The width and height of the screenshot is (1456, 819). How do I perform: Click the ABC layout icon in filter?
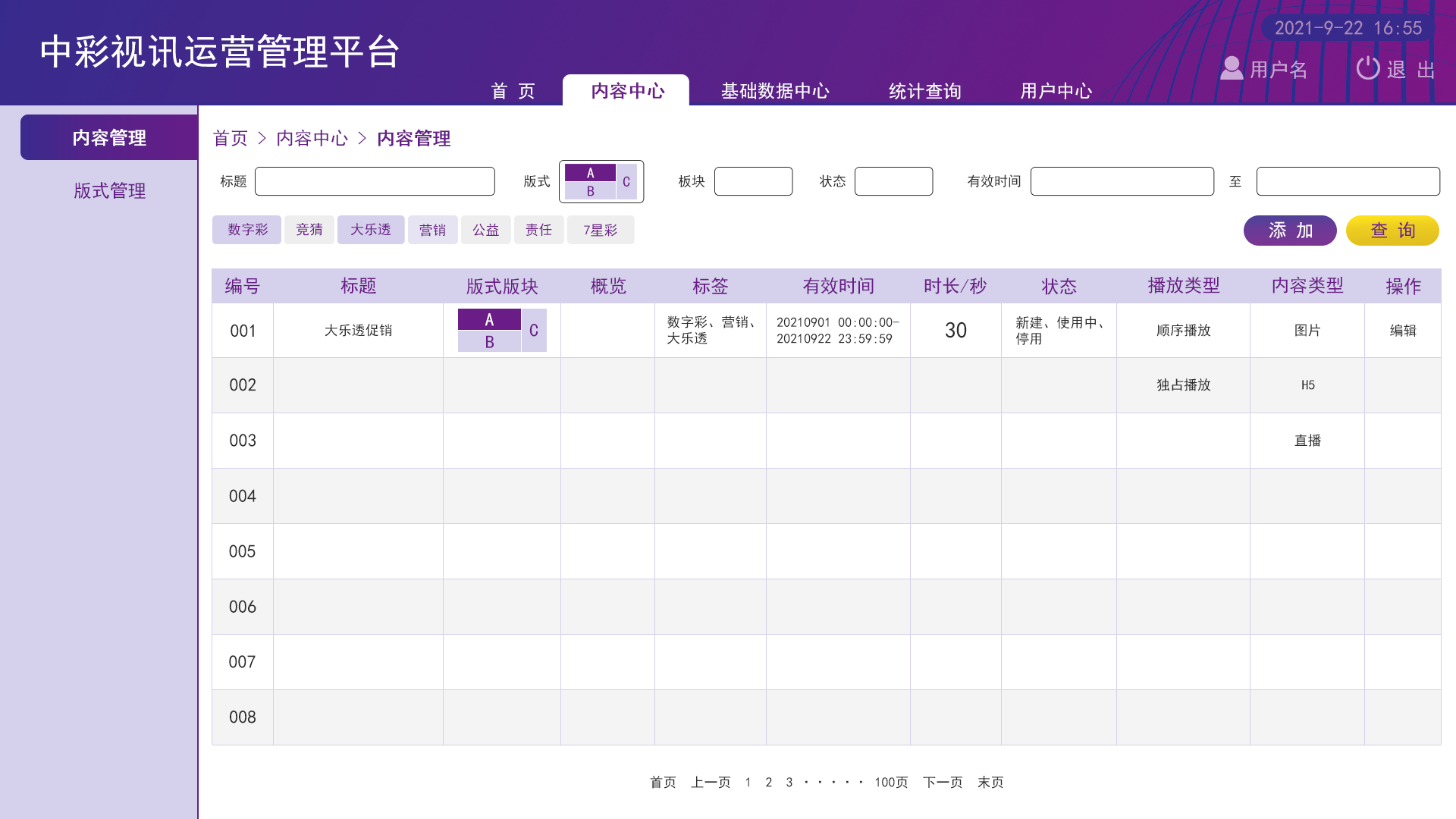pyautogui.click(x=601, y=182)
